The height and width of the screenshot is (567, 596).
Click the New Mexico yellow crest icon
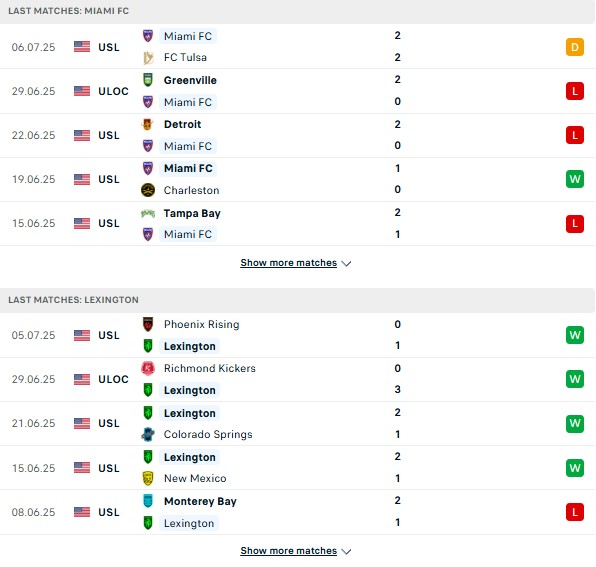pyautogui.click(x=148, y=478)
